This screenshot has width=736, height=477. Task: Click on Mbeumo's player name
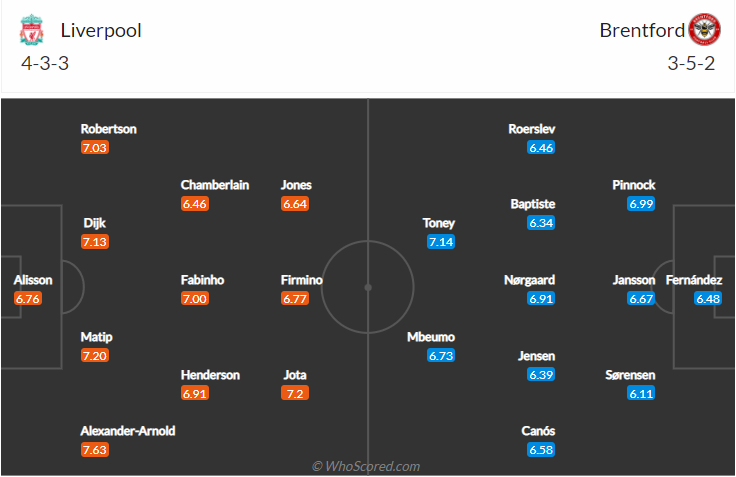click(429, 337)
